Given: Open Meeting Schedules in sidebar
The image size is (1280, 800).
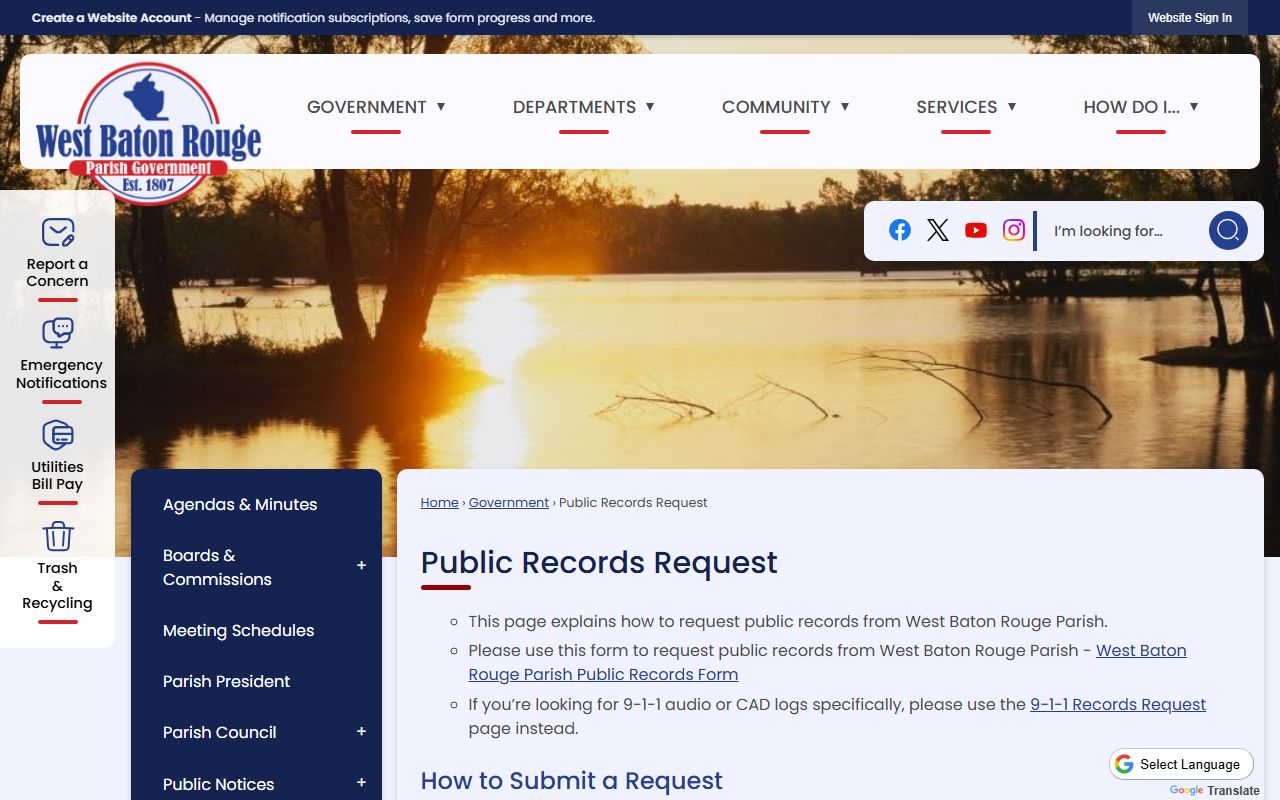Looking at the screenshot, I should [x=239, y=631].
